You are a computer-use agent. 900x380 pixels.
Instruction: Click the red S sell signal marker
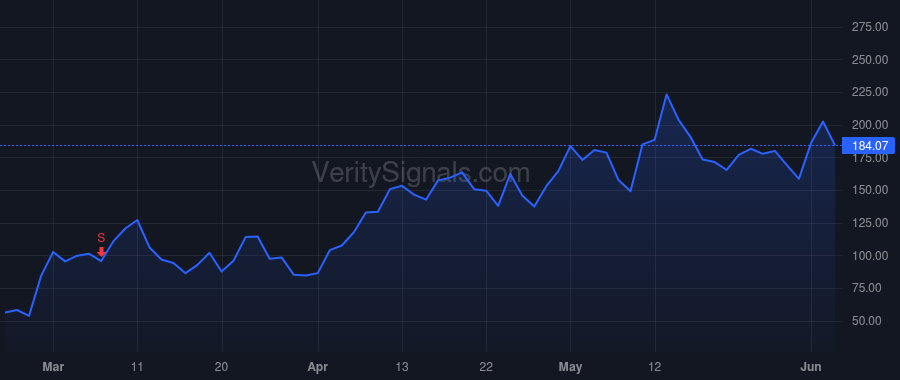click(x=101, y=244)
